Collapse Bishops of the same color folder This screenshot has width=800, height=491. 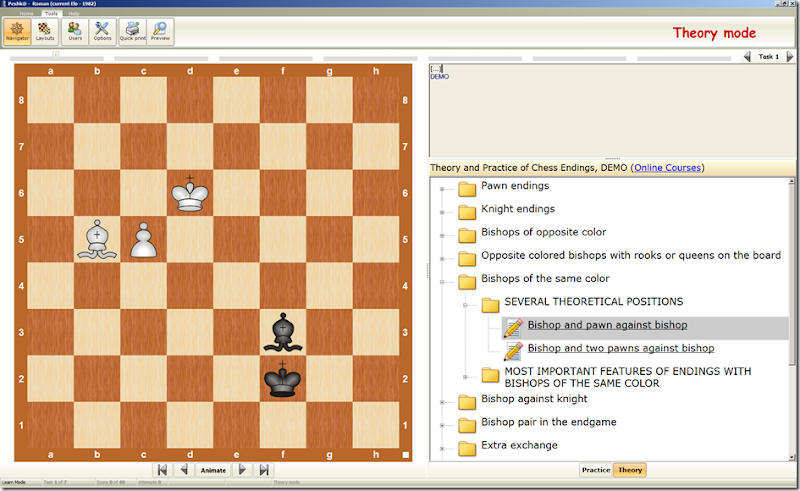(442, 282)
